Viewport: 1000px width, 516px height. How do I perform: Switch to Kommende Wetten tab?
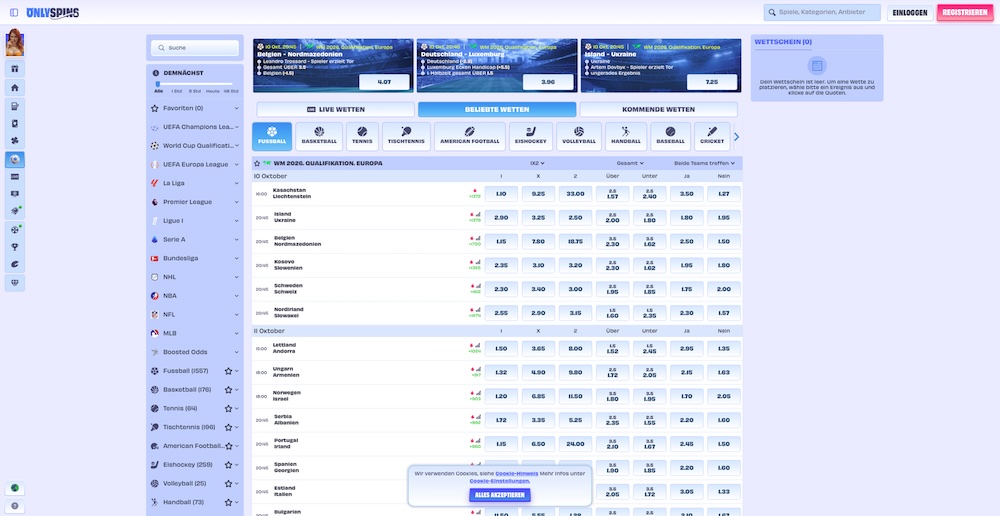click(658, 109)
